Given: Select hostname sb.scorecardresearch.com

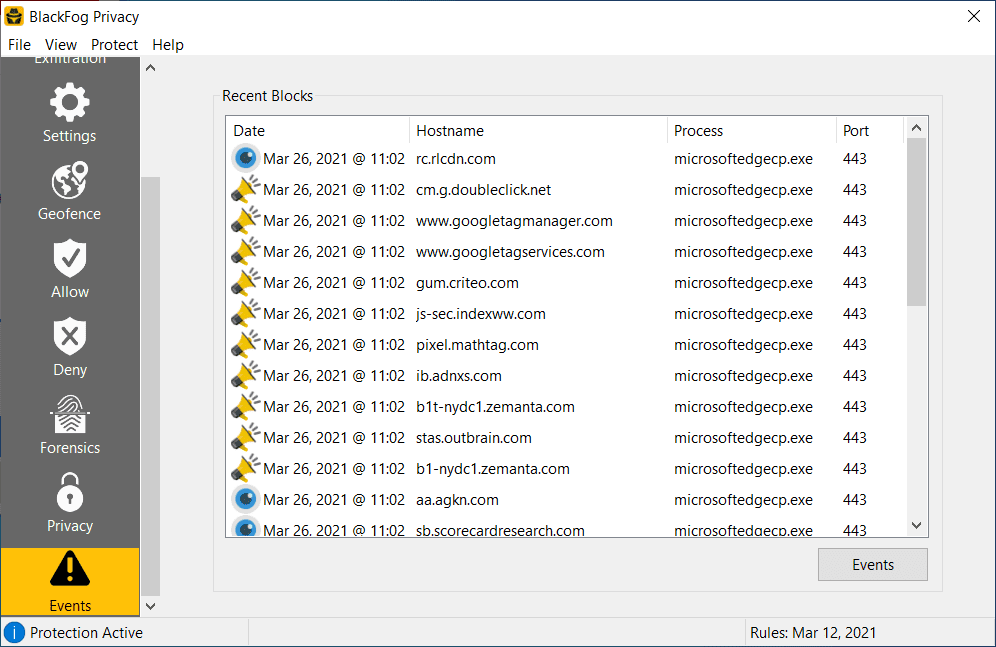Looking at the screenshot, I should [x=500, y=530].
